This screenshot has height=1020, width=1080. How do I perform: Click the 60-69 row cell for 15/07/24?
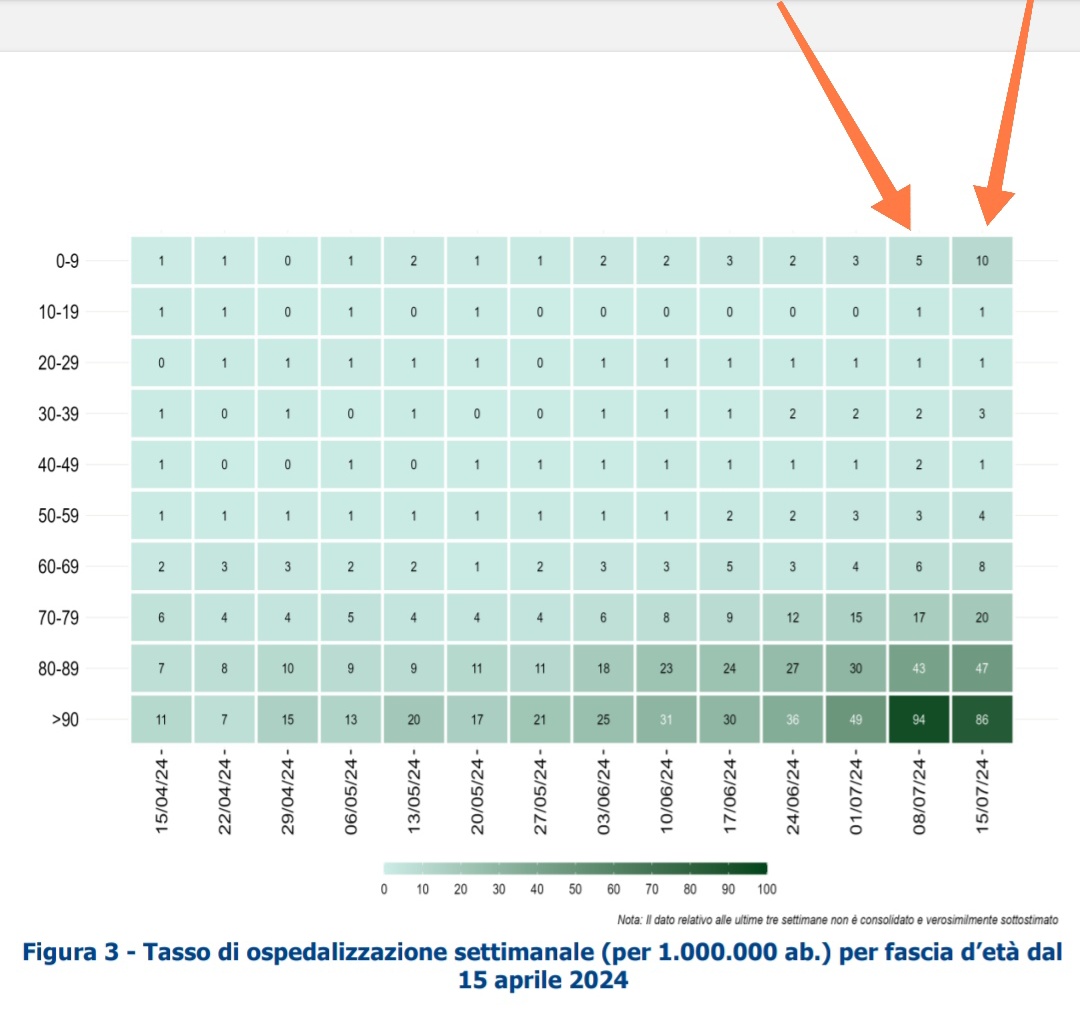(982, 567)
